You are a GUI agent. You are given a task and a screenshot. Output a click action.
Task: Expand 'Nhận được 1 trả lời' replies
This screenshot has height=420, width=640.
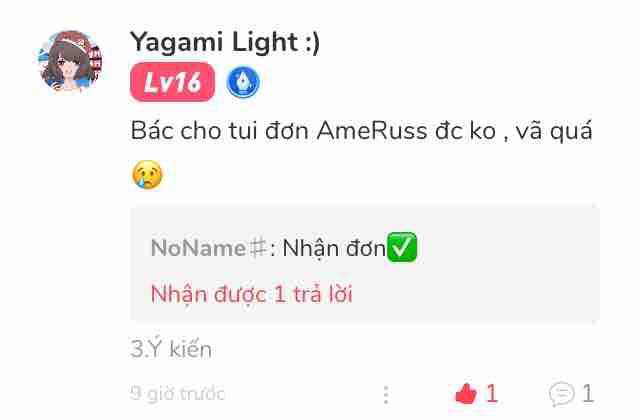pyautogui.click(x=251, y=294)
